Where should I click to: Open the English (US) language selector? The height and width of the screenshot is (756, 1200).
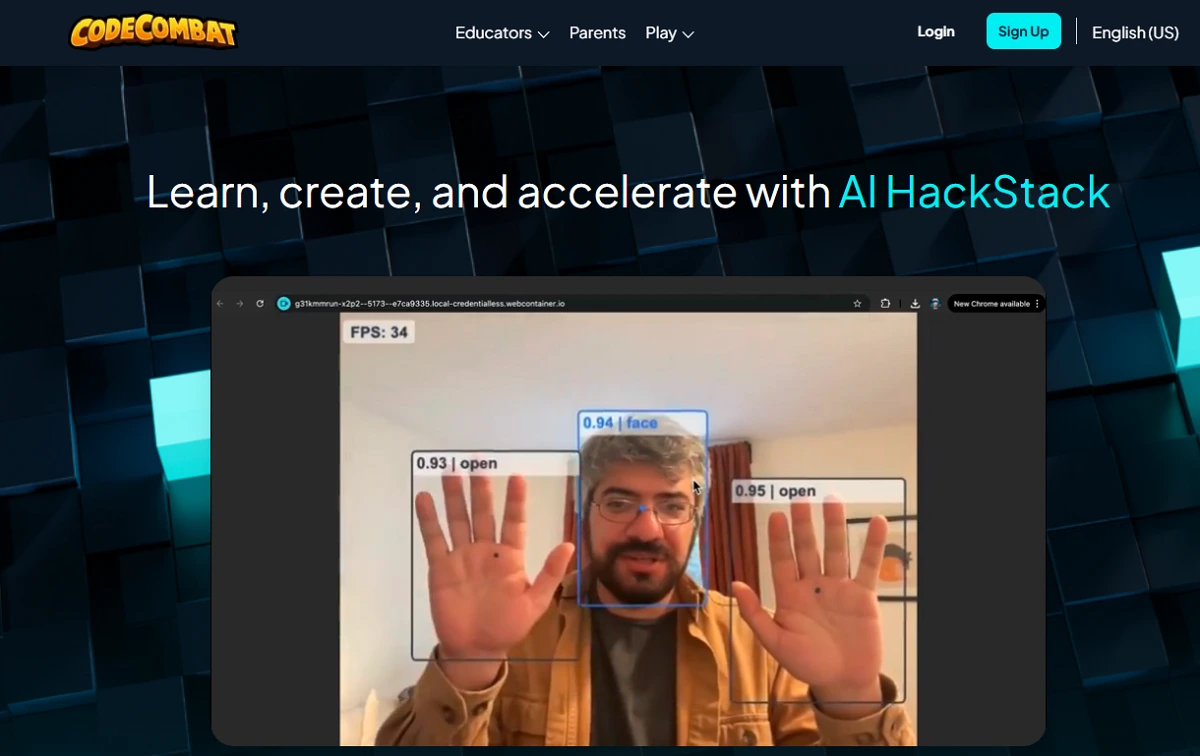point(1135,33)
